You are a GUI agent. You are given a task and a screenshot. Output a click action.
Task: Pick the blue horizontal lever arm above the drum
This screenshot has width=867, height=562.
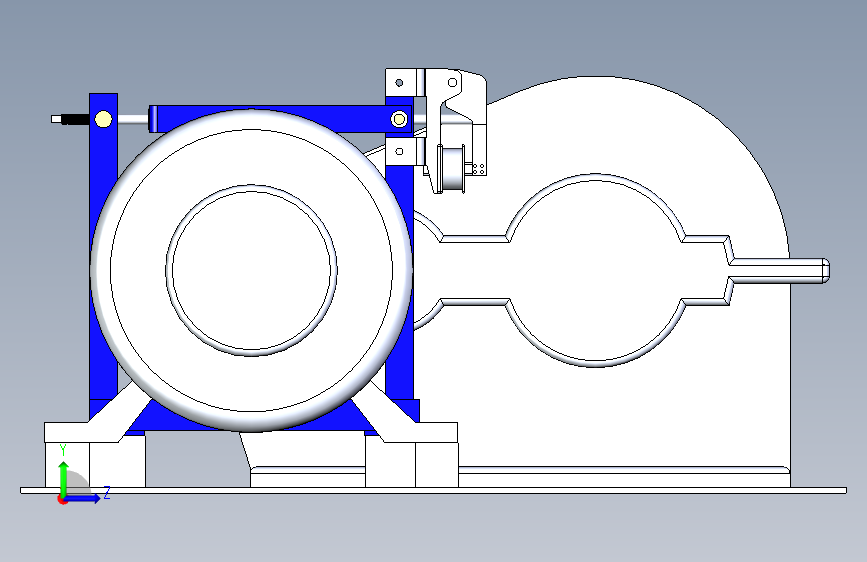(x=280, y=119)
